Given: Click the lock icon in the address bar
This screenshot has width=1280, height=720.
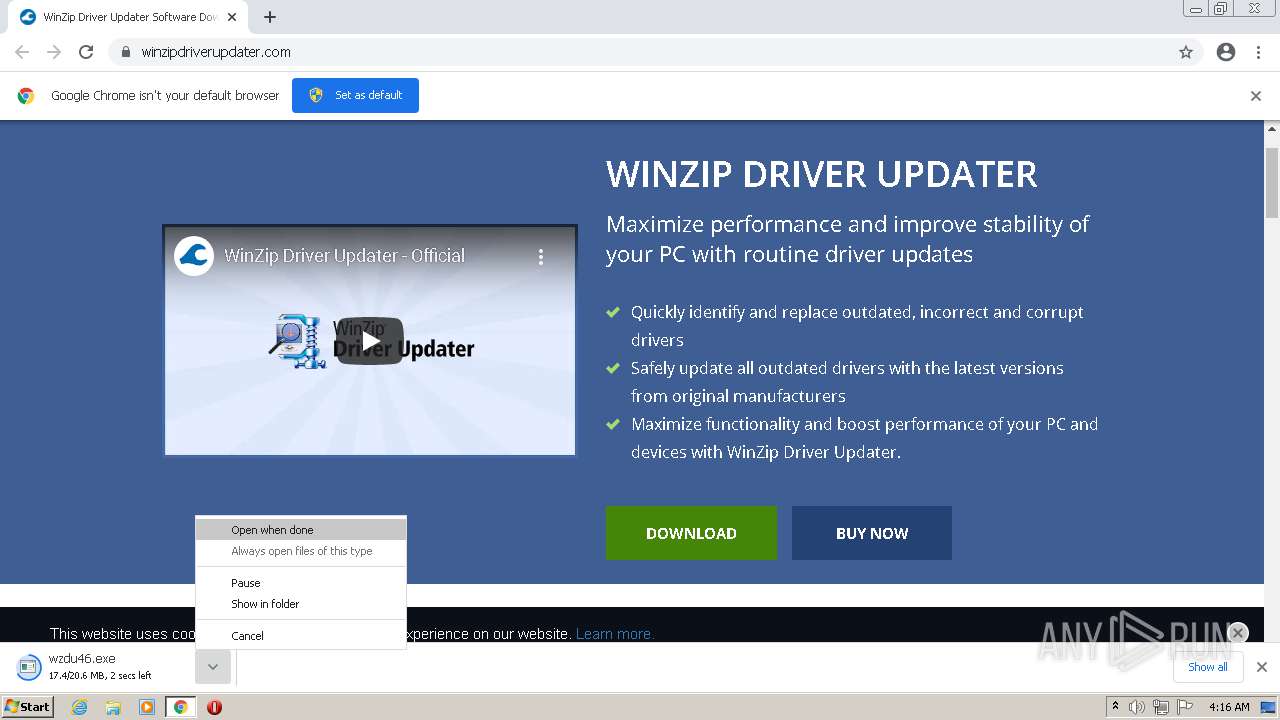Looking at the screenshot, I should (x=125, y=52).
